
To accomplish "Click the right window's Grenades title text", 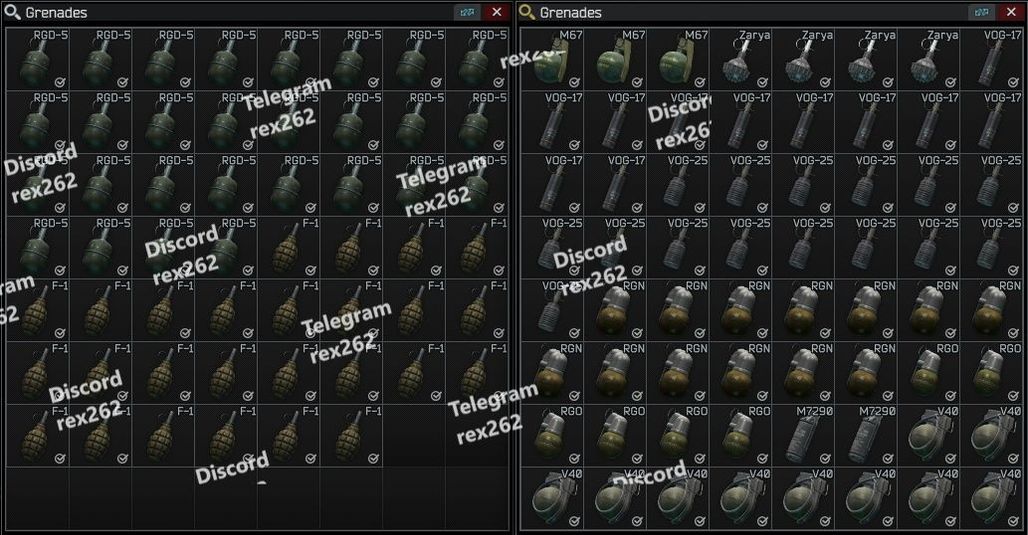I will (570, 12).
